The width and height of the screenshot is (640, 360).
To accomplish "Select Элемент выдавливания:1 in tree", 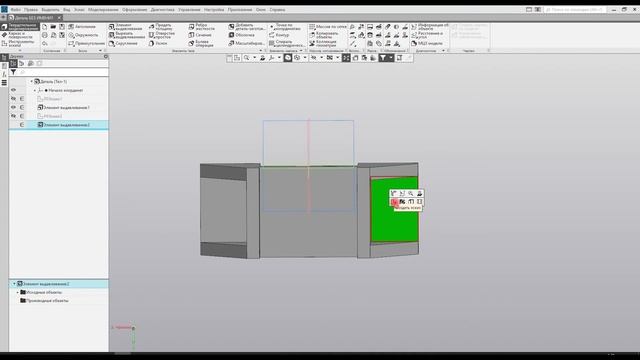I will [x=64, y=107].
